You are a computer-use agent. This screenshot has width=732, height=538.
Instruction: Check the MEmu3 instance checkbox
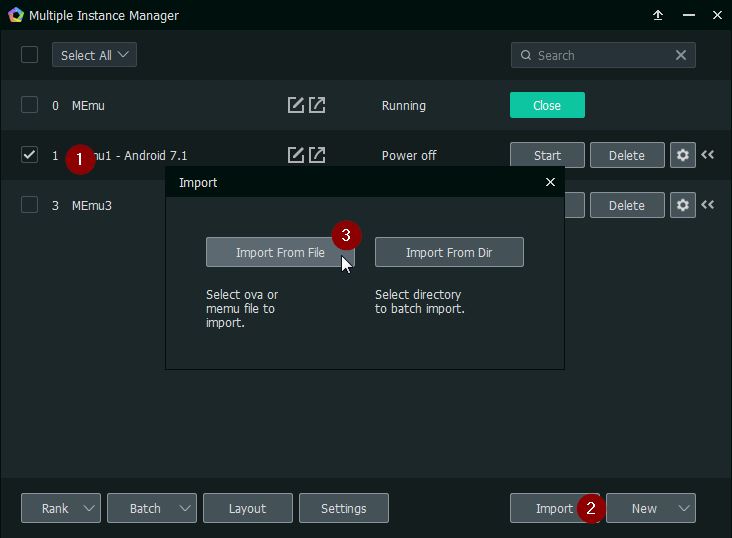[29, 205]
